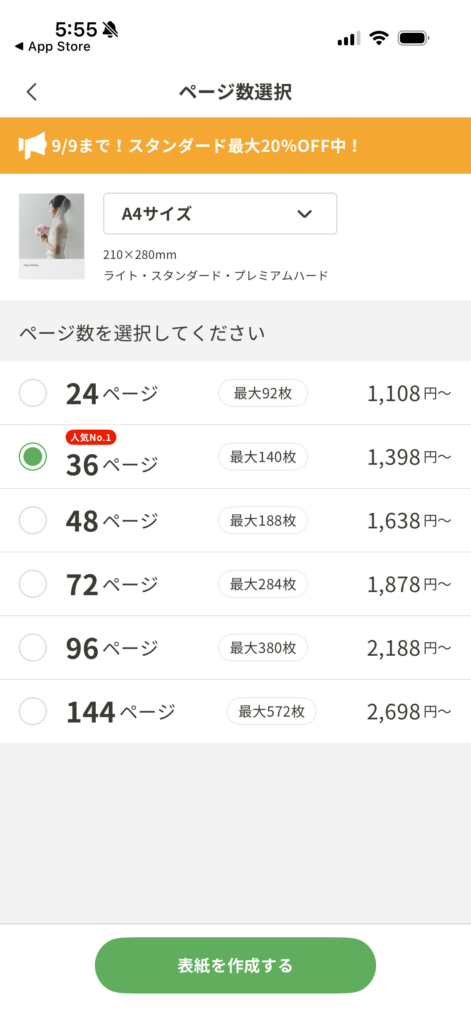The image size is (471, 1024).
Task: Open the A4サイズ dropdown
Action: click(220, 214)
